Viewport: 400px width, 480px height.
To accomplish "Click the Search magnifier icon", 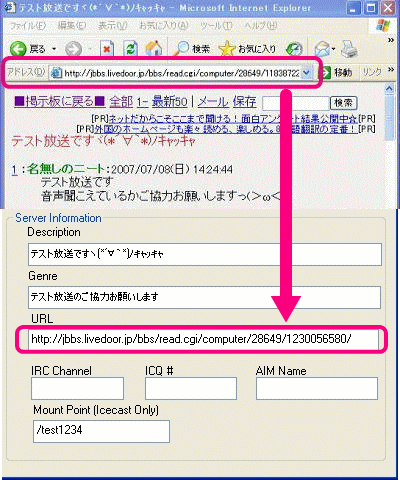I will pyautogui.click(x=182, y=49).
